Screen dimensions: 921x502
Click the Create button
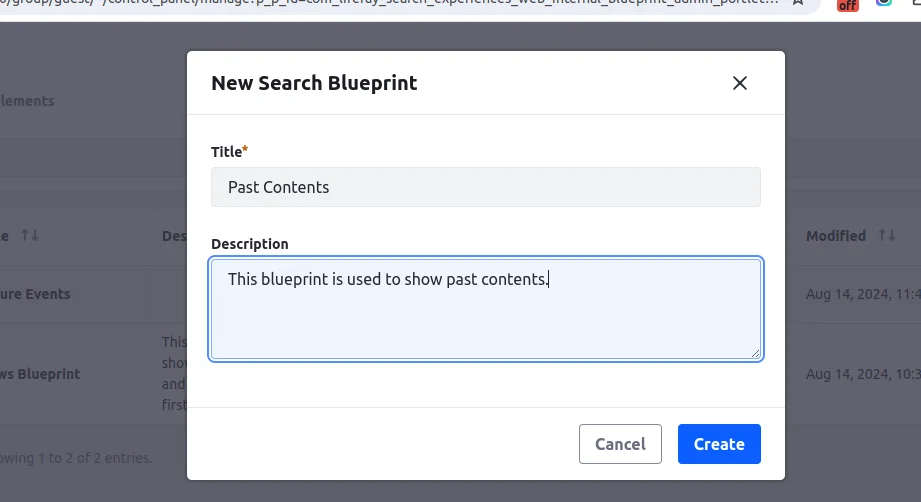click(x=719, y=444)
